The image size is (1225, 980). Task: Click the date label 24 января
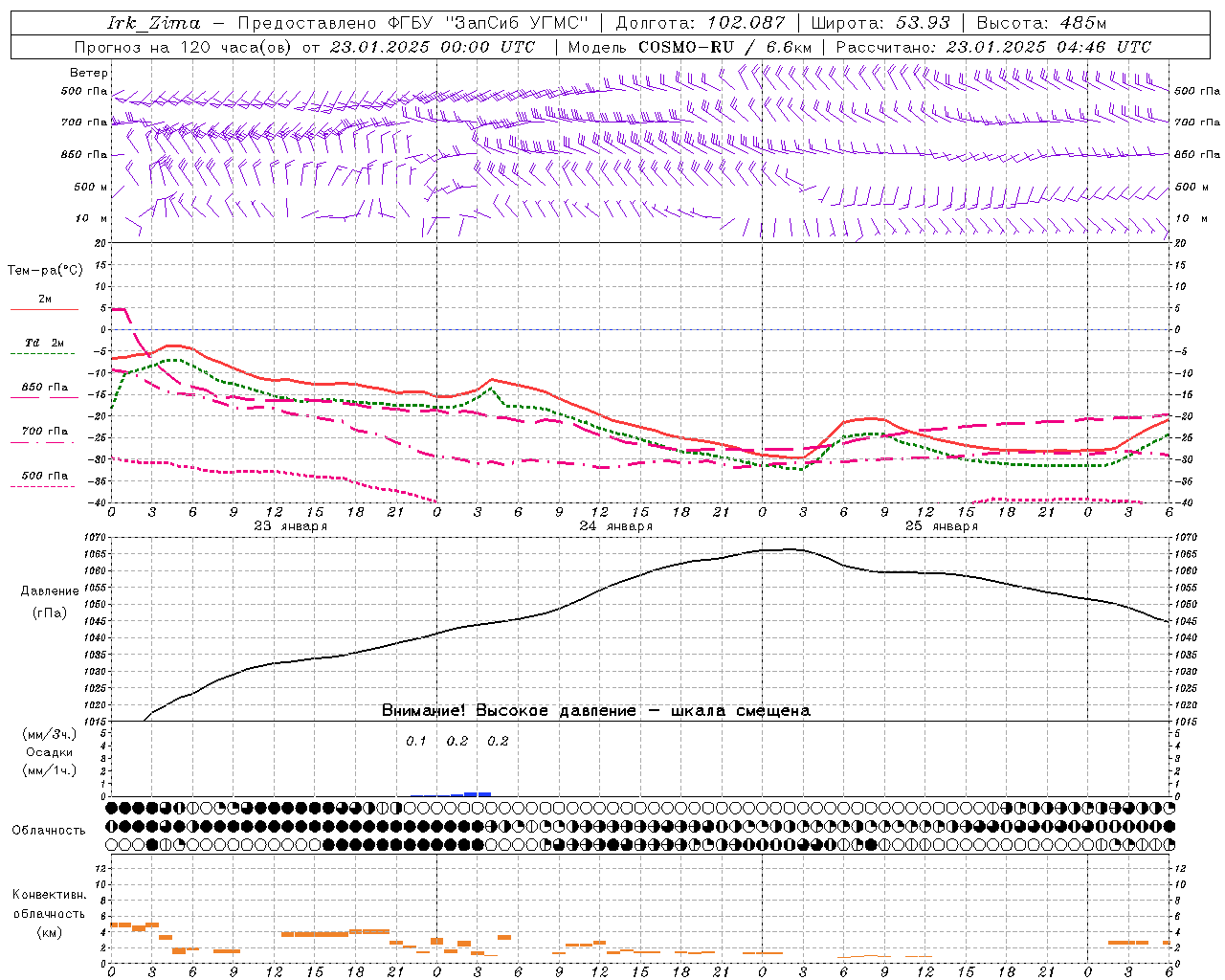616,526
